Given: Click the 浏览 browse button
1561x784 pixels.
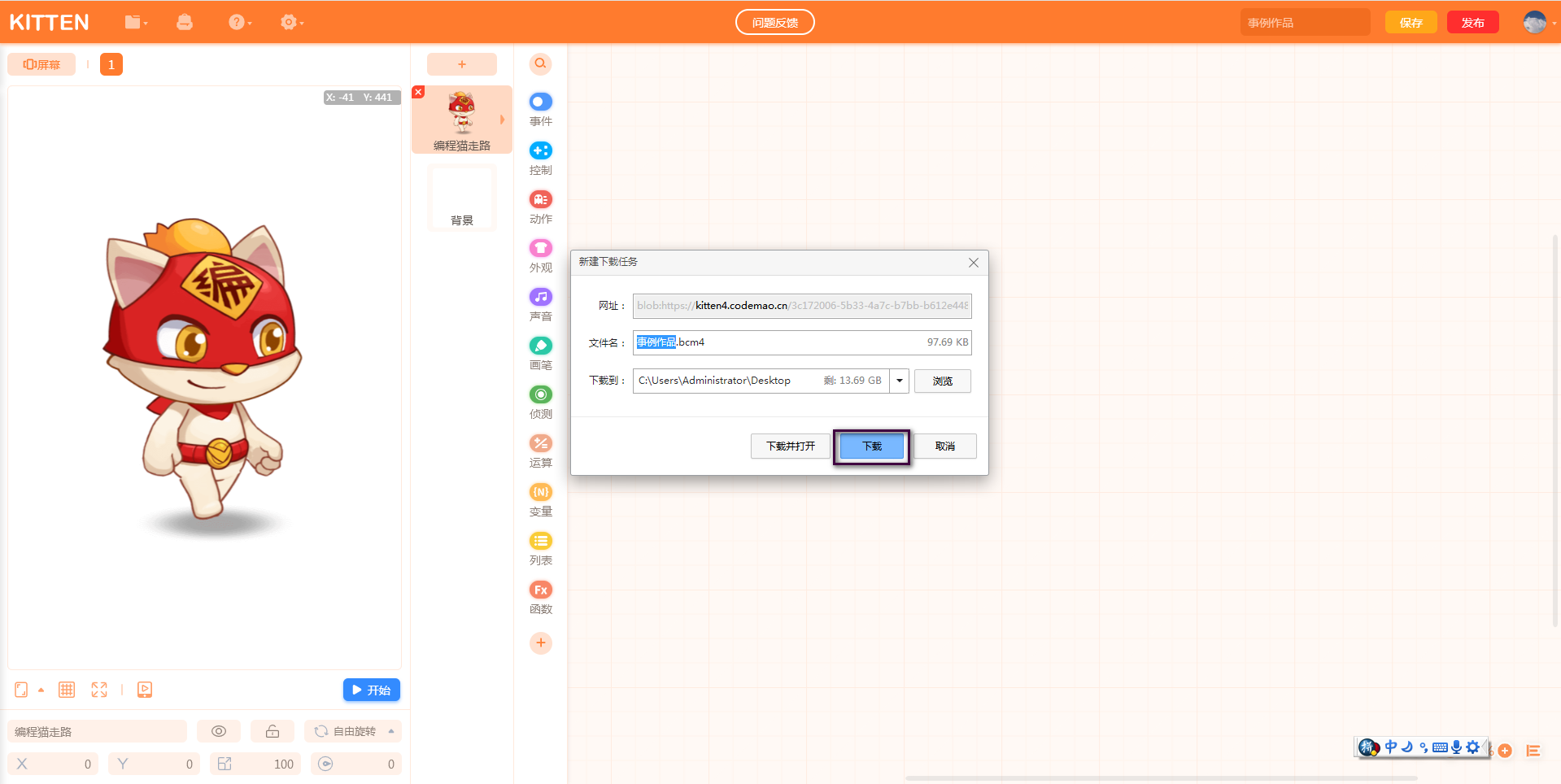Looking at the screenshot, I should pos(943,381).
